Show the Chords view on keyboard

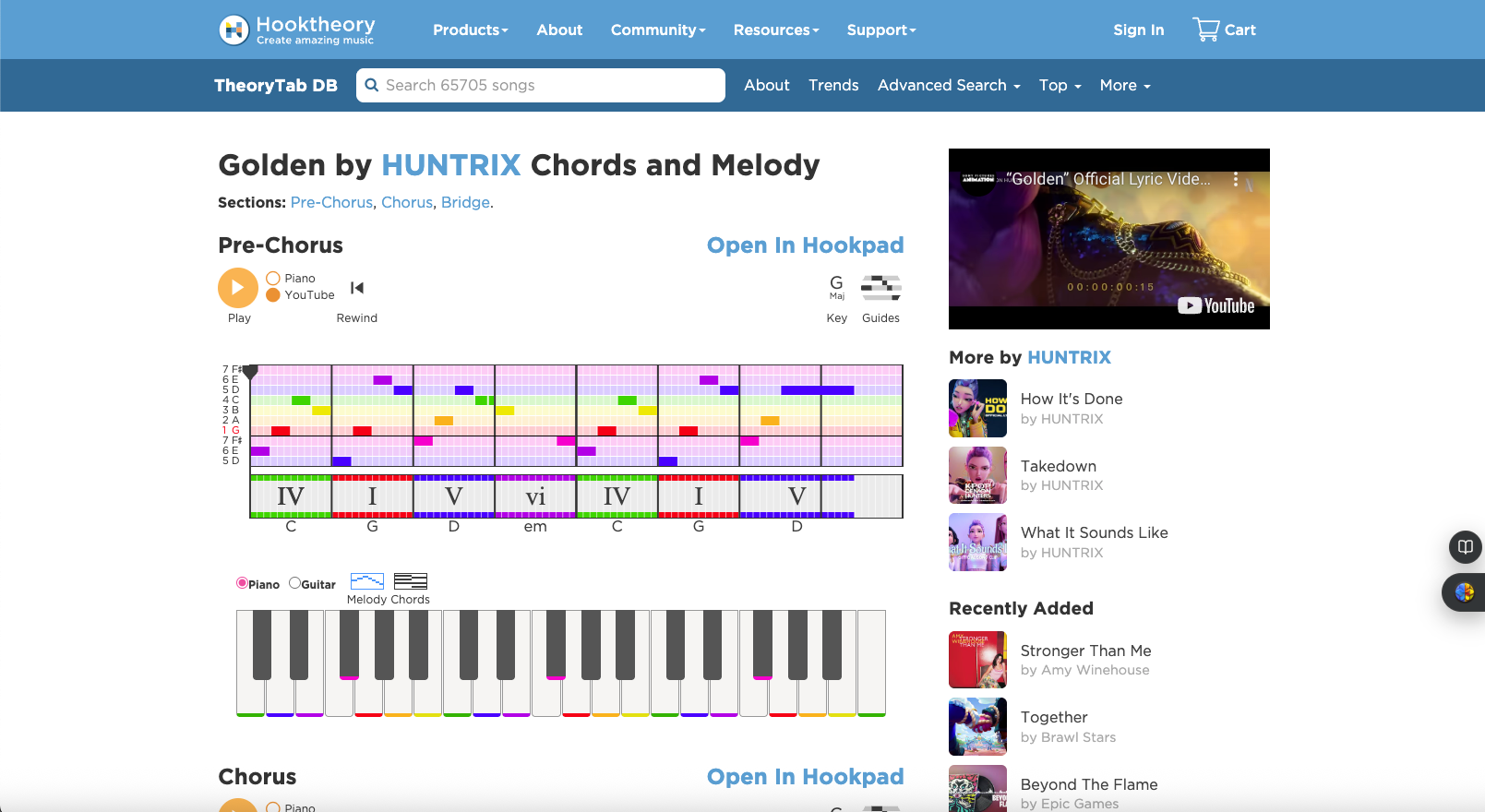(411, 581)
